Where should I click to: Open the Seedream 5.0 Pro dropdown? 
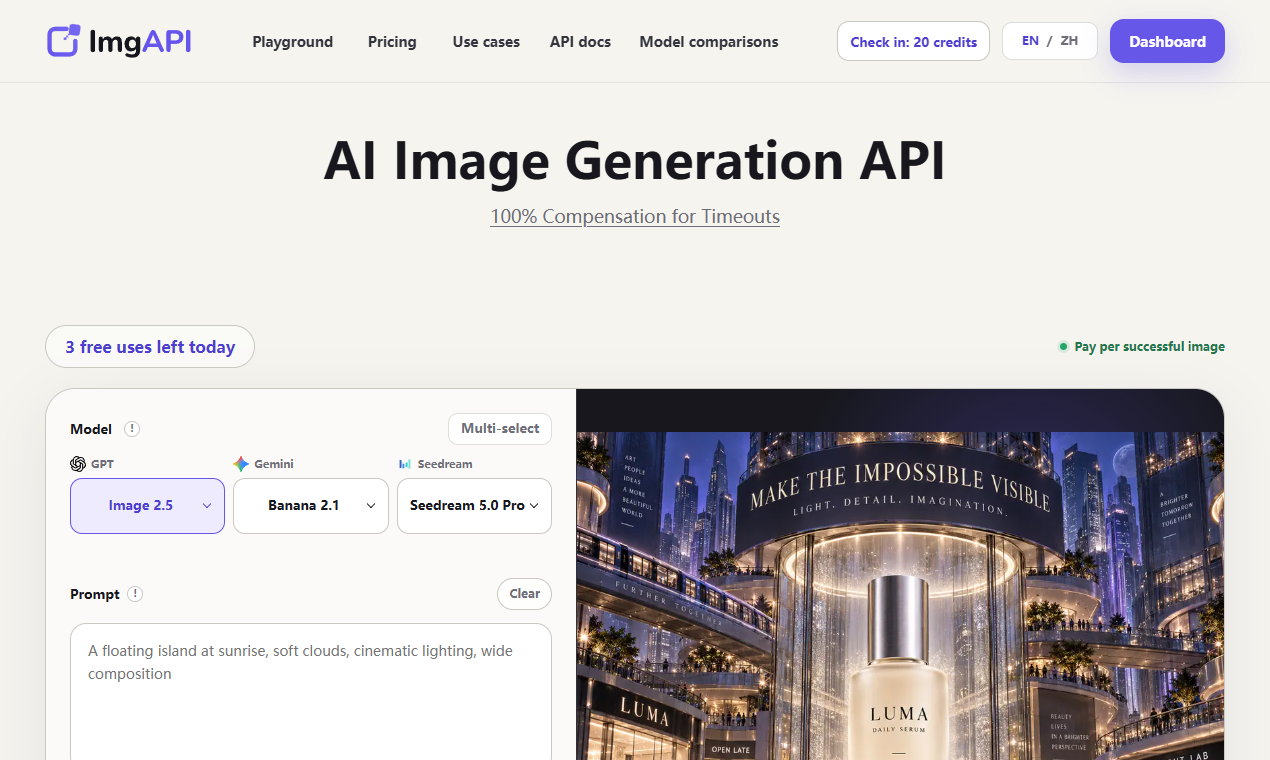pos(474,506)
